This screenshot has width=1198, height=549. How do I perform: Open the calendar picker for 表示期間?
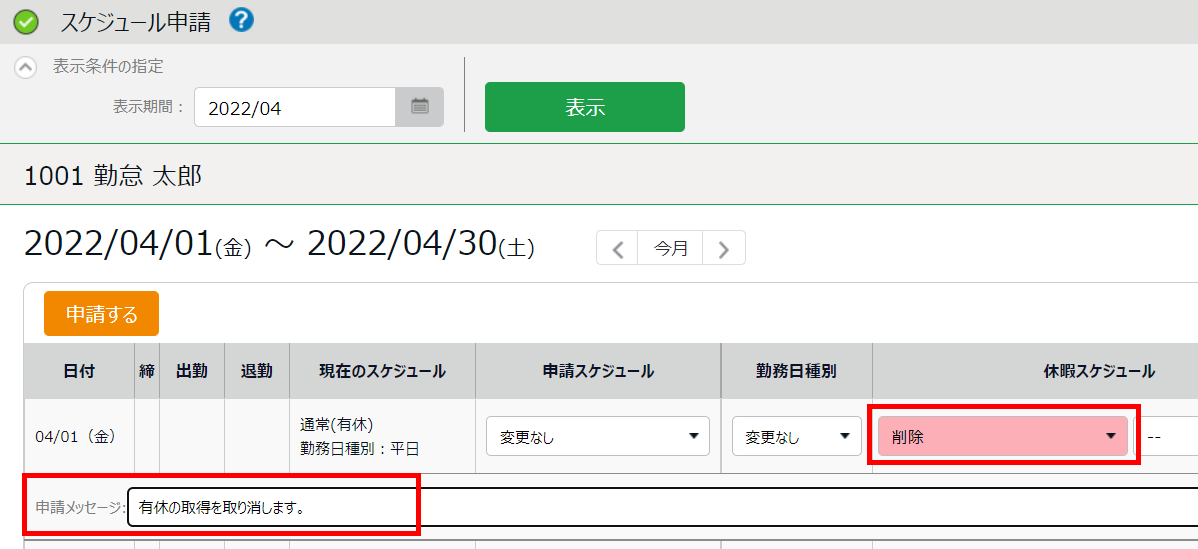[x=420, y=107]
